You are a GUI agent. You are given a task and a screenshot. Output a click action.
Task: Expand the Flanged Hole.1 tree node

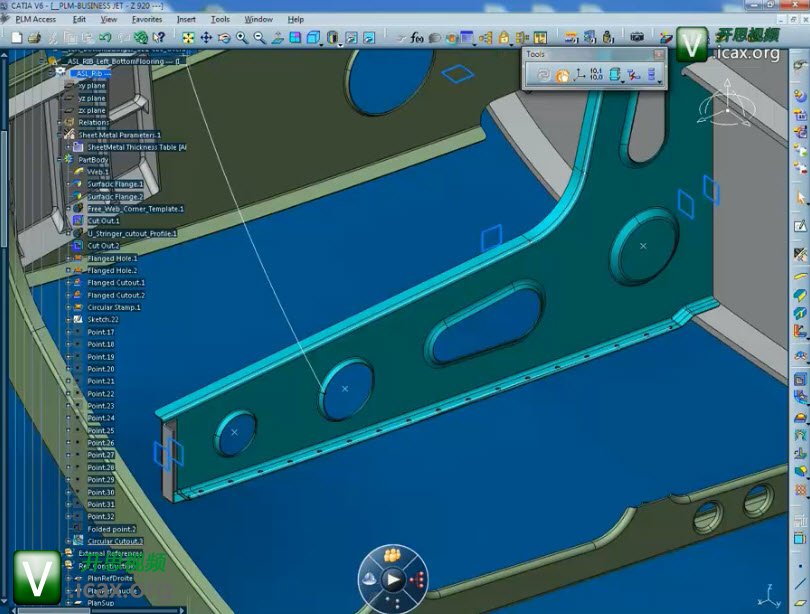(68, 259)
